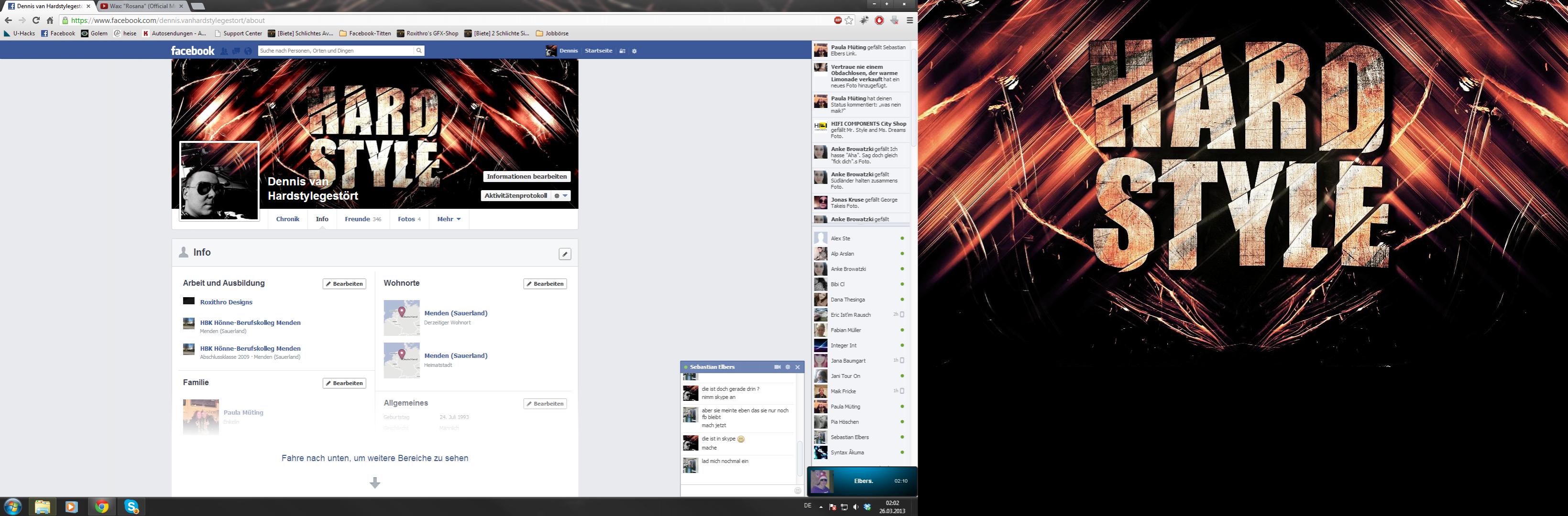Click Informationen bearbeiten button
The image size is (1568, 516).
pyautogui.click(x=526, y=176)
